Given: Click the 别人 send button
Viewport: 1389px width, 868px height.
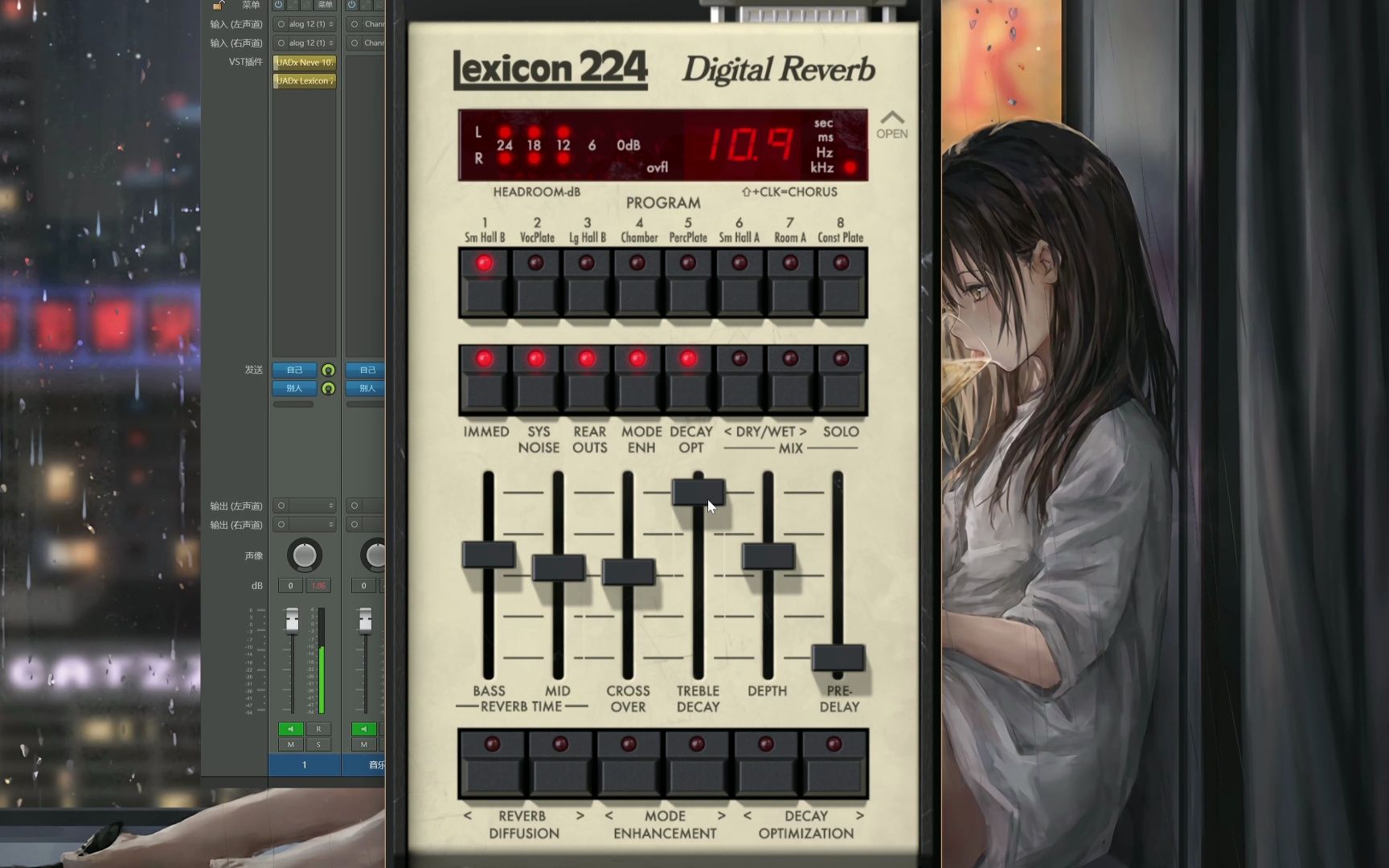Looking at the screenshot, I should pyautogui.click(x=294, y=387).
